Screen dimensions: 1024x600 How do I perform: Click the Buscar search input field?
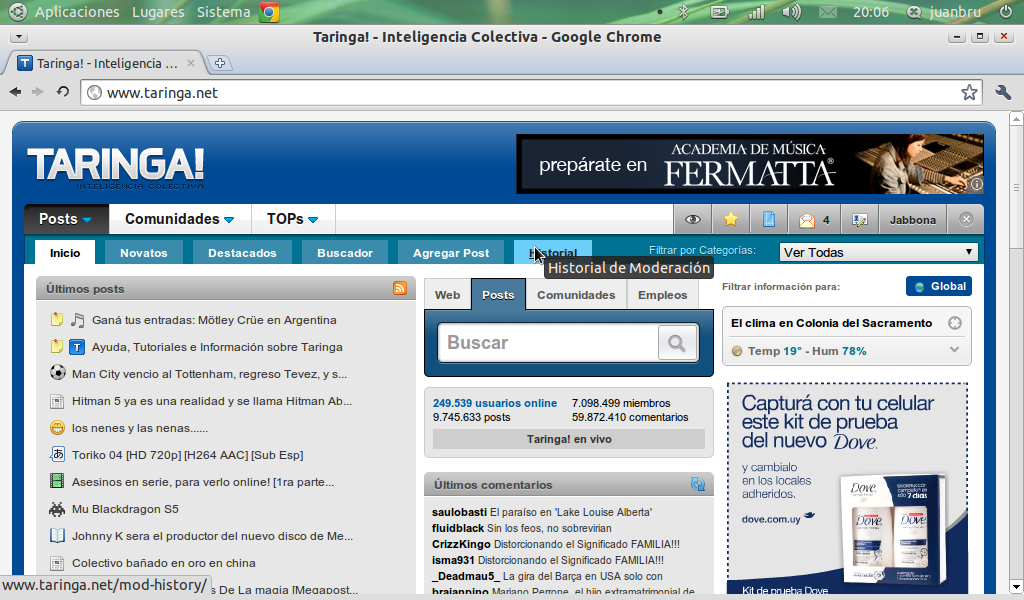[x=548, y=343]
